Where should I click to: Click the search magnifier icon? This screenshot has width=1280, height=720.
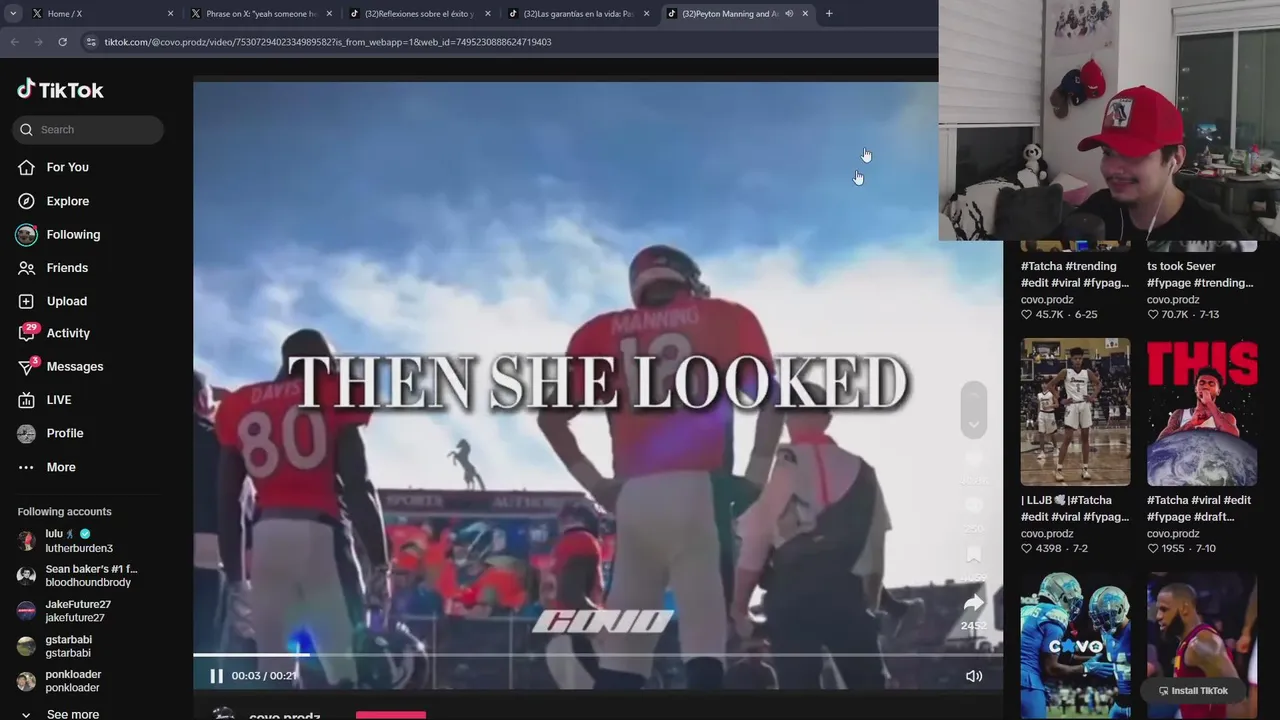(27, 129)
